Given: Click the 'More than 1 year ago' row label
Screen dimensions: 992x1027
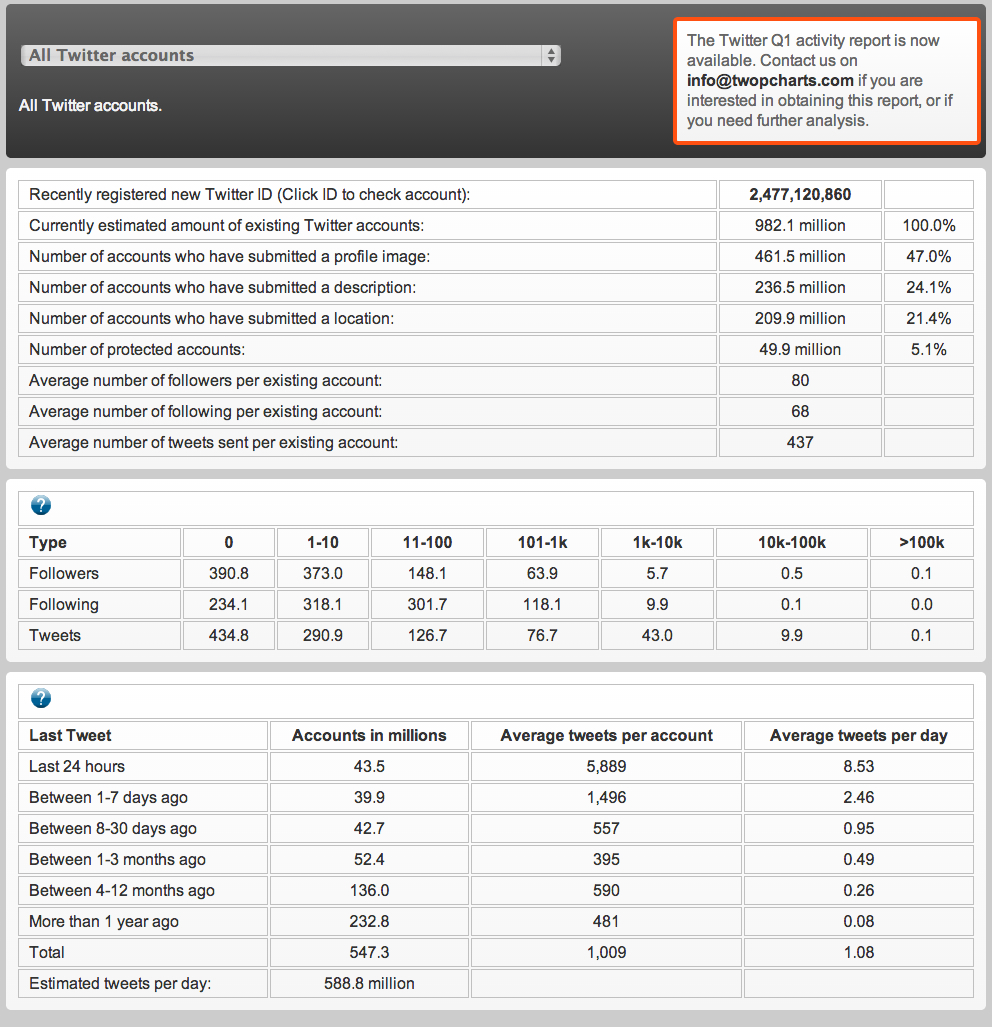Looking at the screenshot, I should (103, 922).
